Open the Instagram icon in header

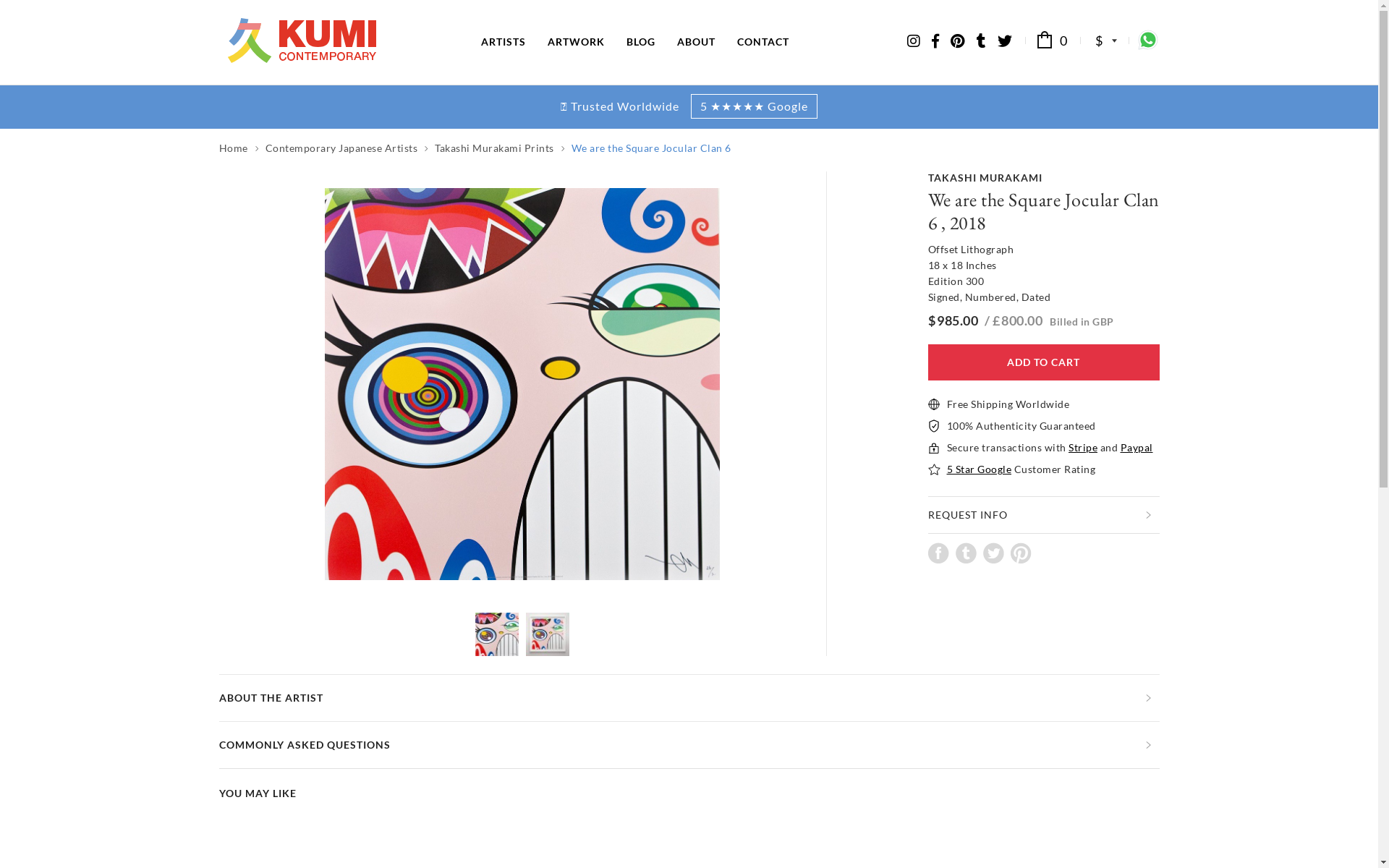point(913,41)
